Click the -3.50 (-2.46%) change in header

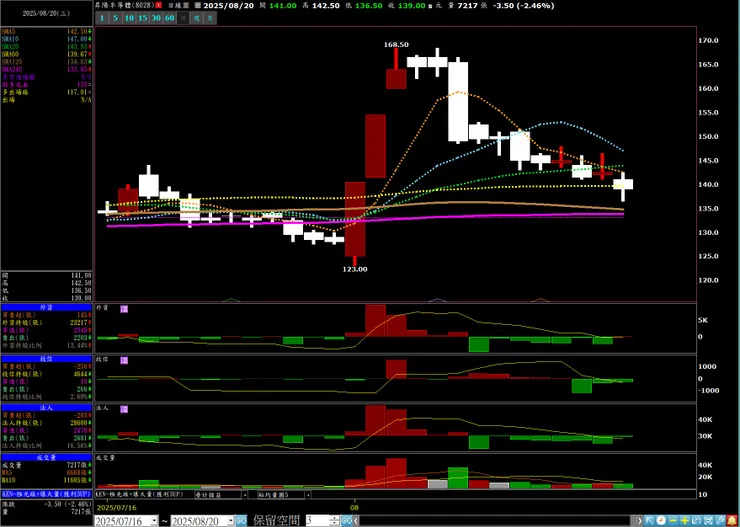coord(525,6)
